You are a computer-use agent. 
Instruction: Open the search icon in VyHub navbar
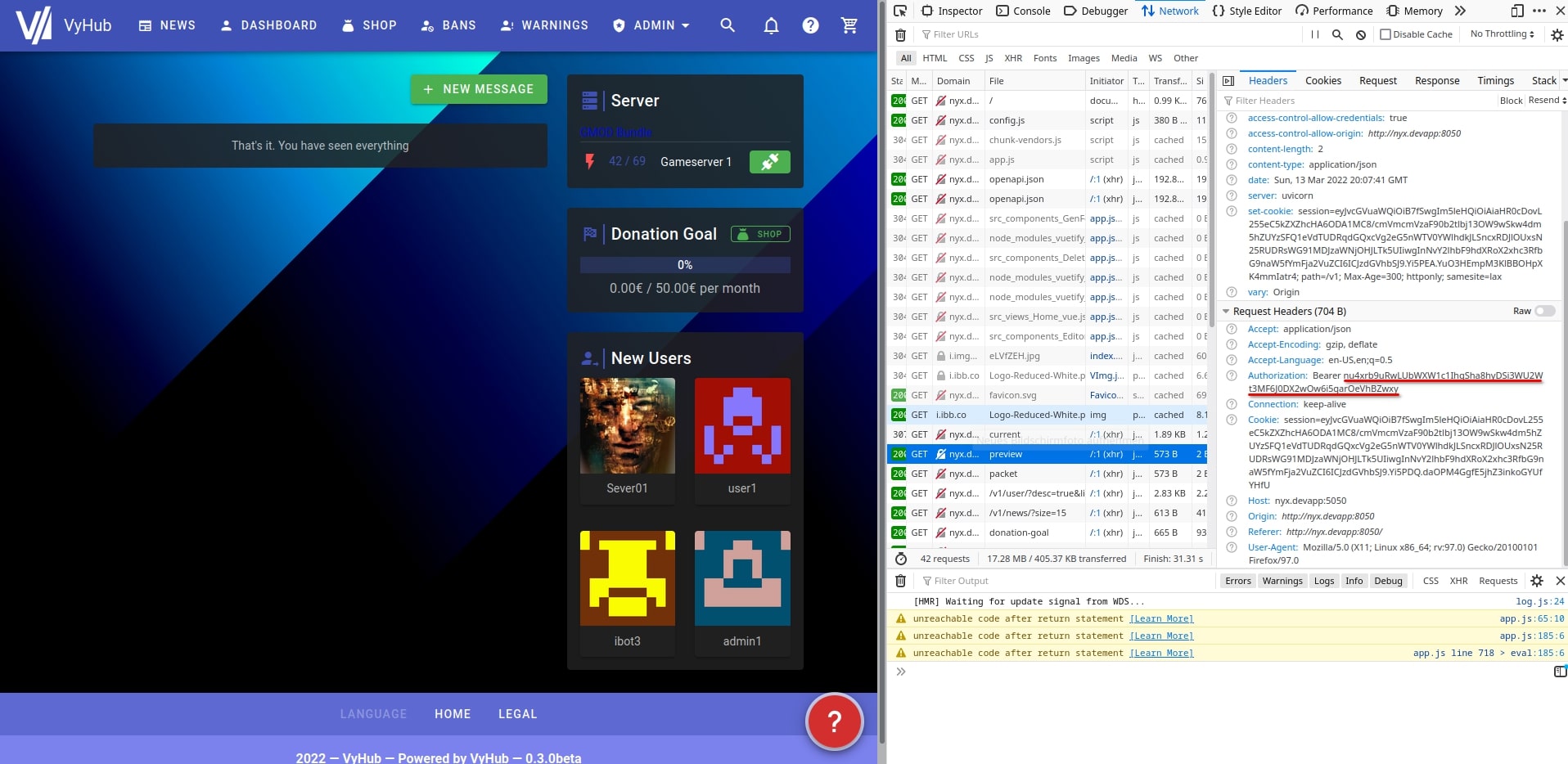coord(727,25)
